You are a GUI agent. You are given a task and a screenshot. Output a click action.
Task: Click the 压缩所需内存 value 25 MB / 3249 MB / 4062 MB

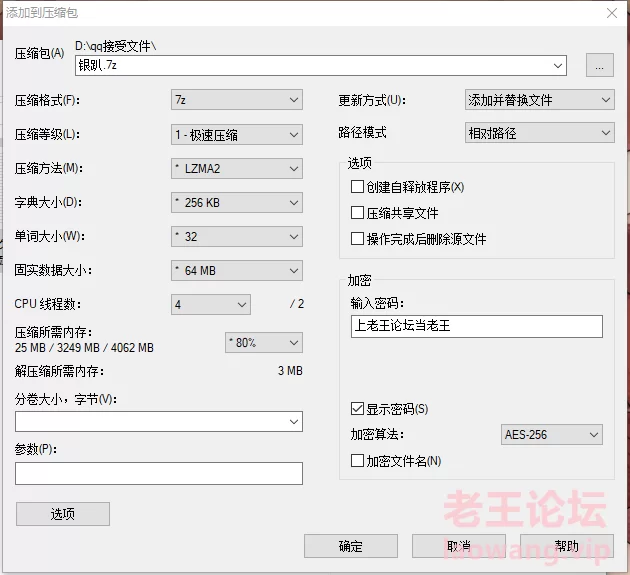tap(84, 348)
